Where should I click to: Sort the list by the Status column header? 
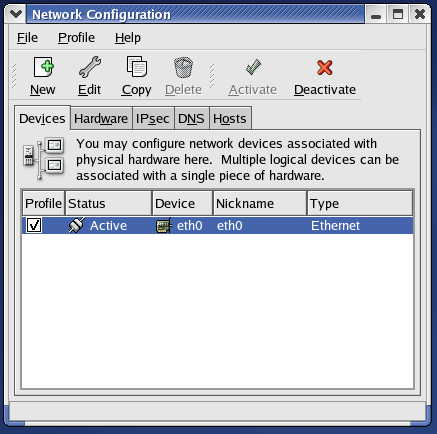point(108,203)
